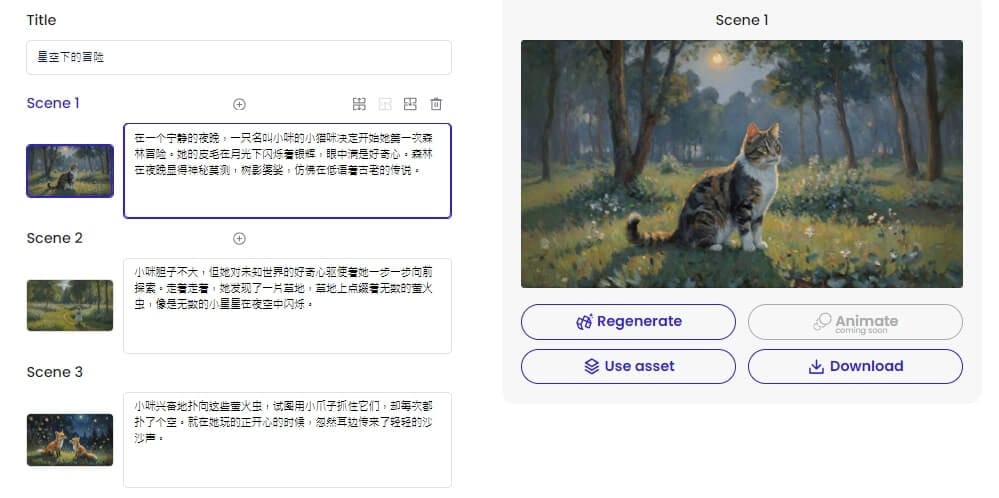Click the split scene icon for Scene 1

pyautogui.click(x=359, y=104)
